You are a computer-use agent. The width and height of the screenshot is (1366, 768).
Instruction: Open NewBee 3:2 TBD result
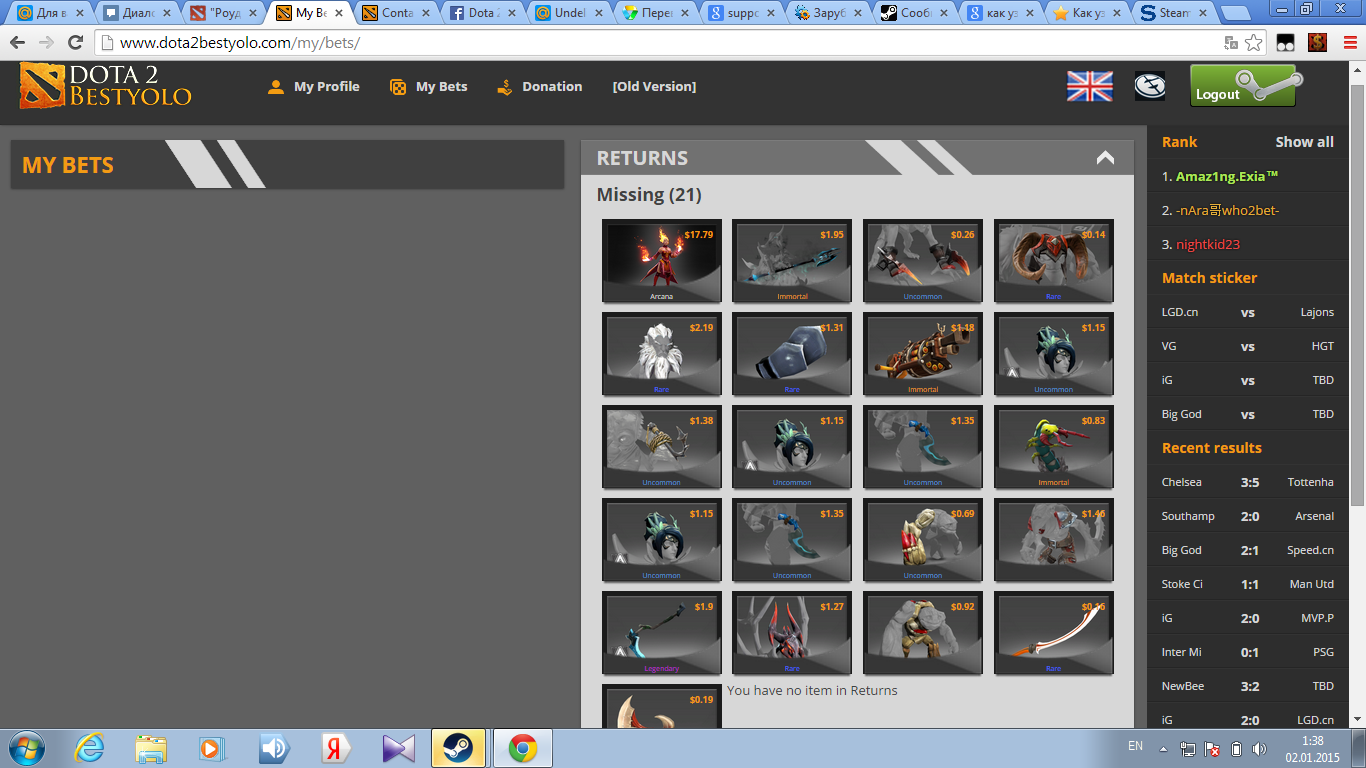click(x=1248, y=686)
